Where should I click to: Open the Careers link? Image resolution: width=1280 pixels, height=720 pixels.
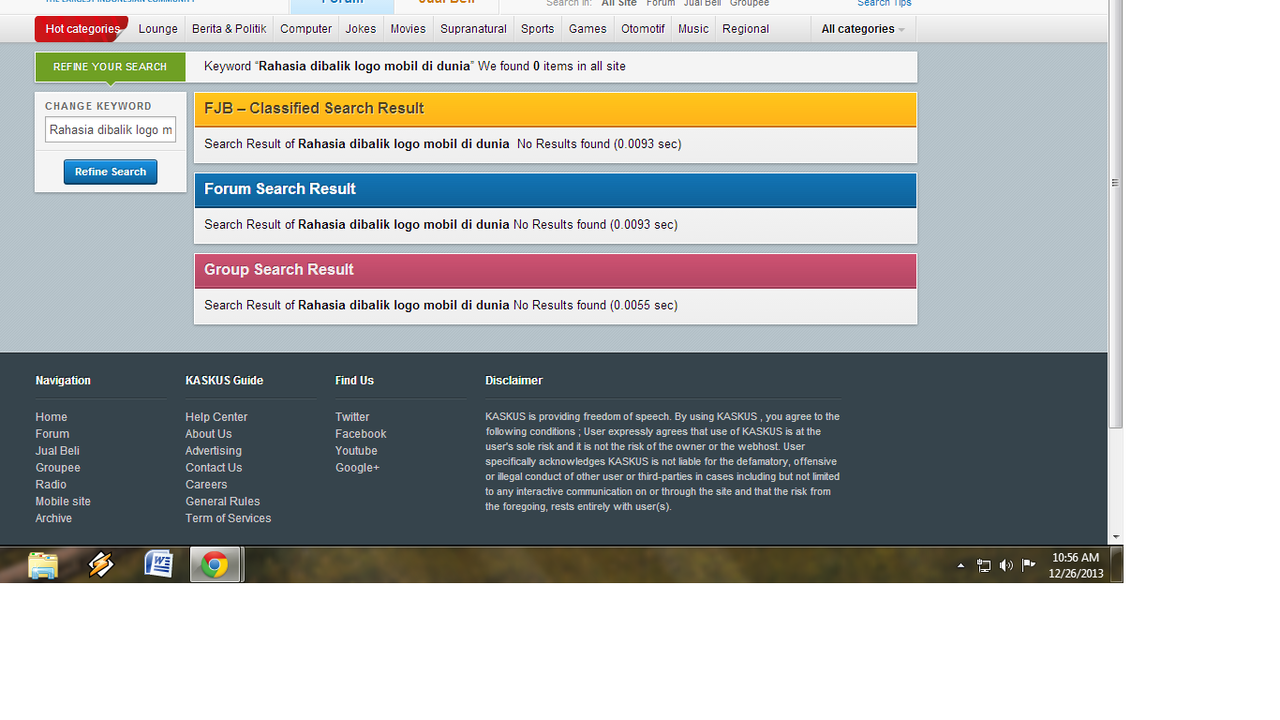click(206, 485)
